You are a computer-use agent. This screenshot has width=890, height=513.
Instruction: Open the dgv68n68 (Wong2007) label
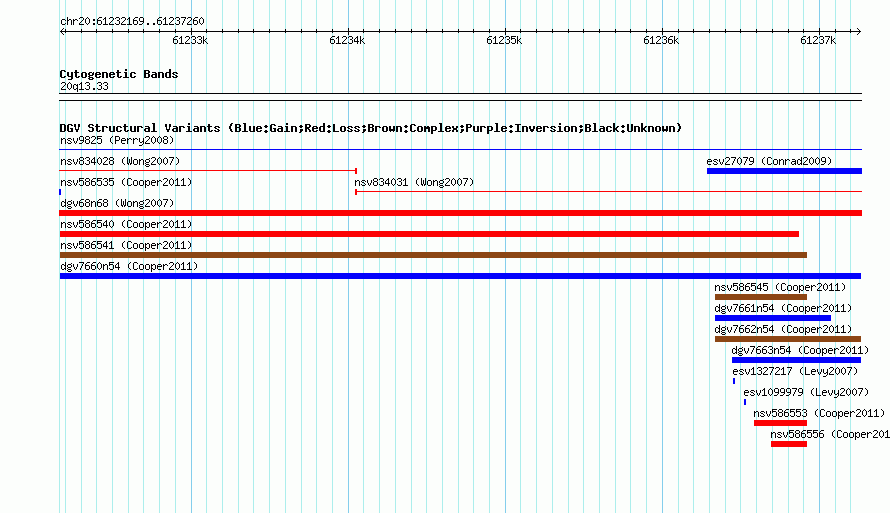pos(117,203)
